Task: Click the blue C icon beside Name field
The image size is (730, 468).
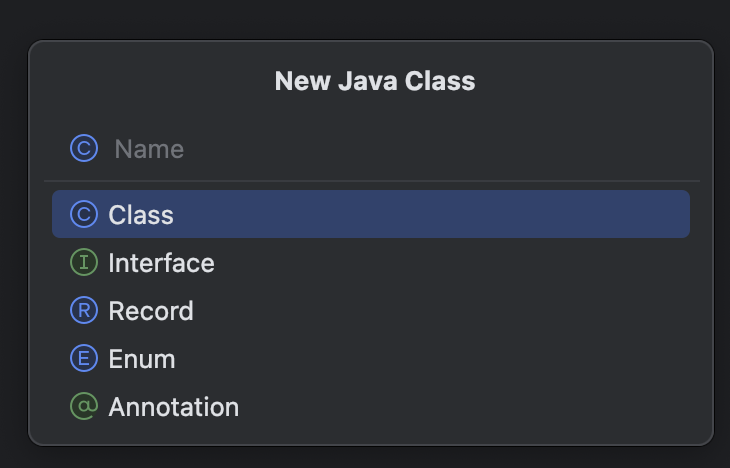Action: click(84, 149)
